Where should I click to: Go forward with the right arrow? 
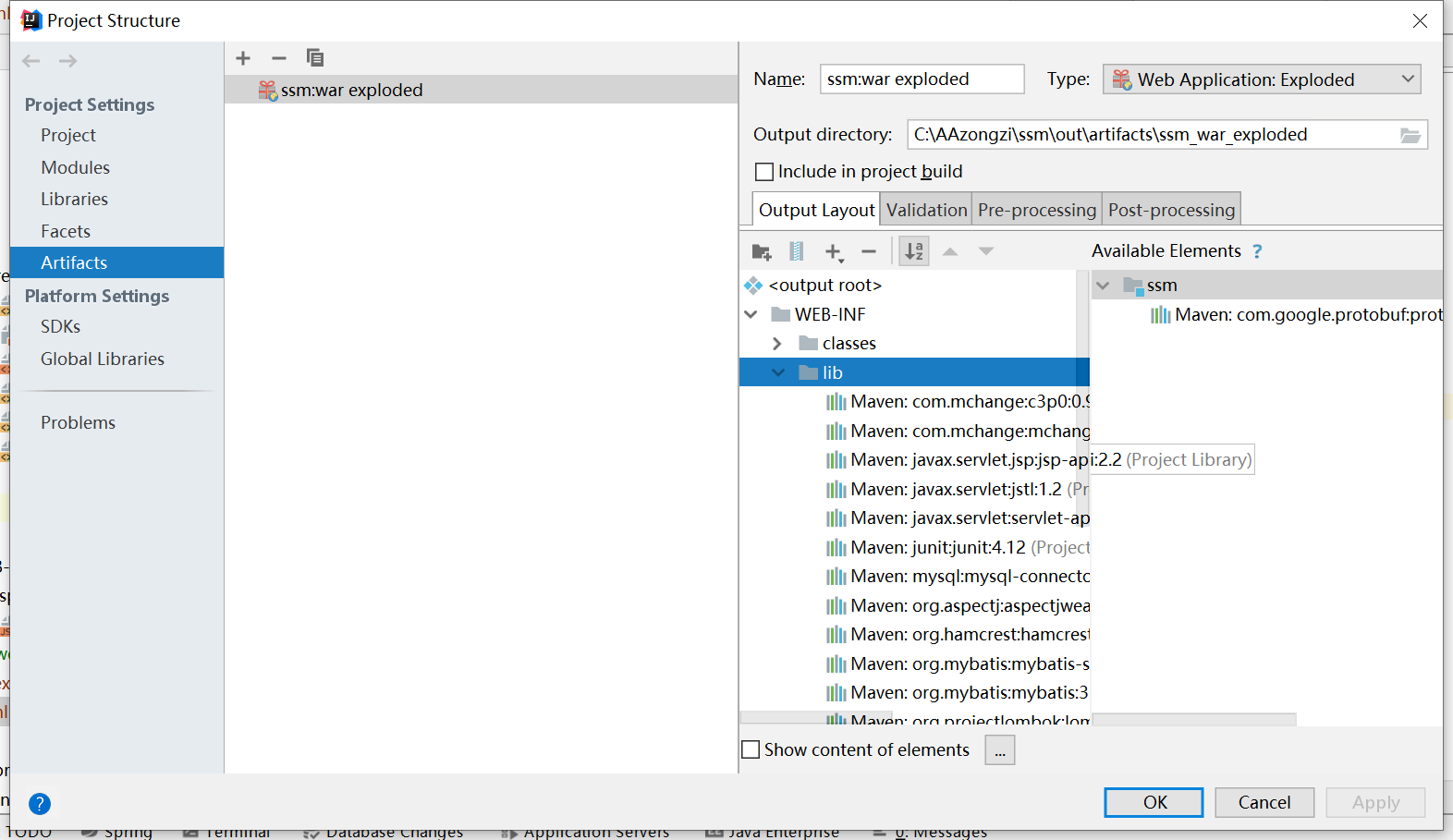tap(67, 61)
